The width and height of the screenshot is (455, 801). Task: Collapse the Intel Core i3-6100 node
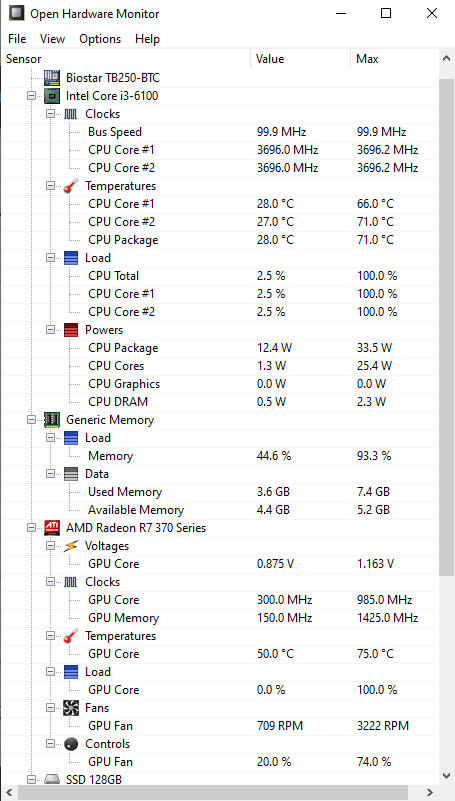point(32,96)
